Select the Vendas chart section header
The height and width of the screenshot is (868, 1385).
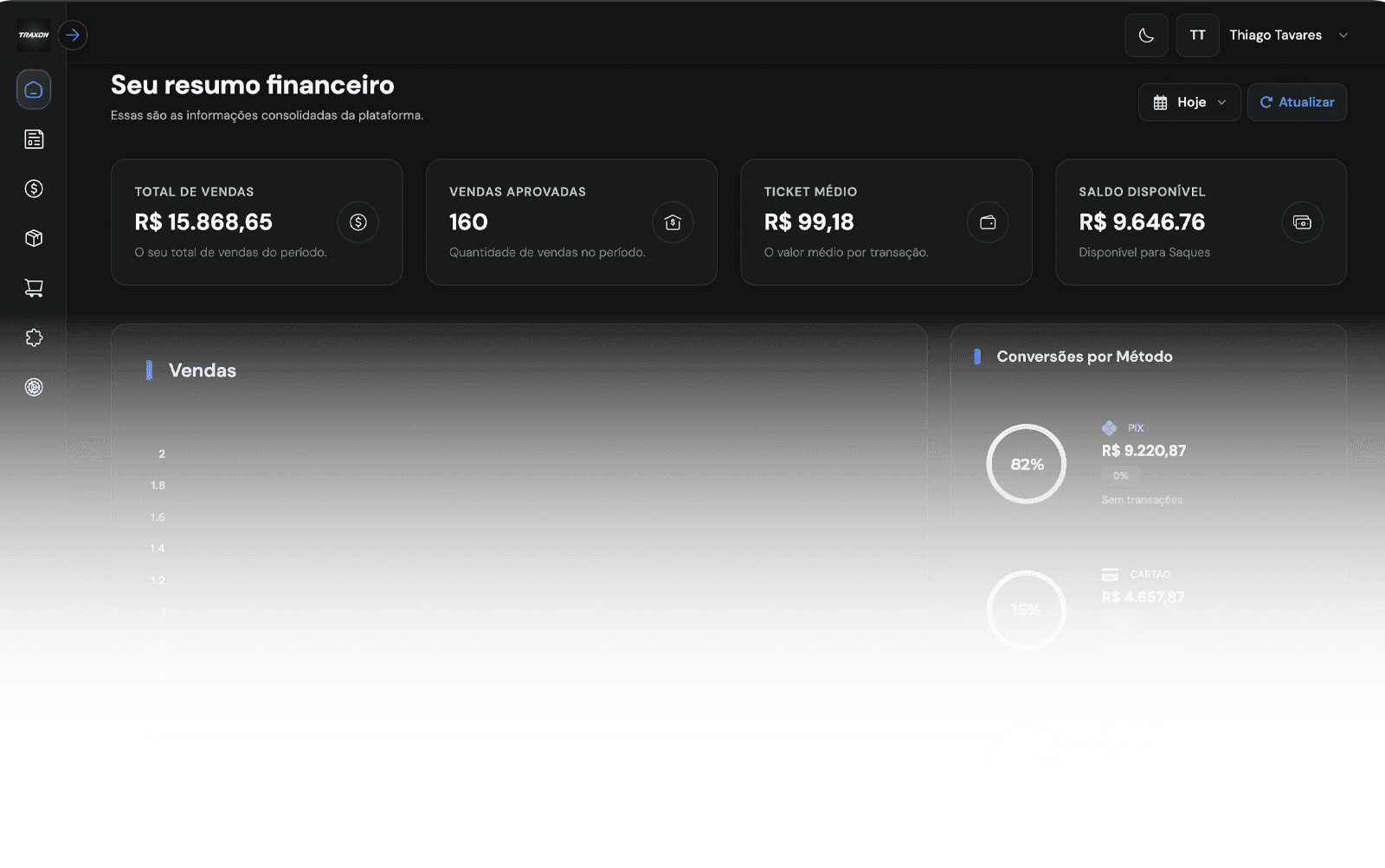click(203, 370)
